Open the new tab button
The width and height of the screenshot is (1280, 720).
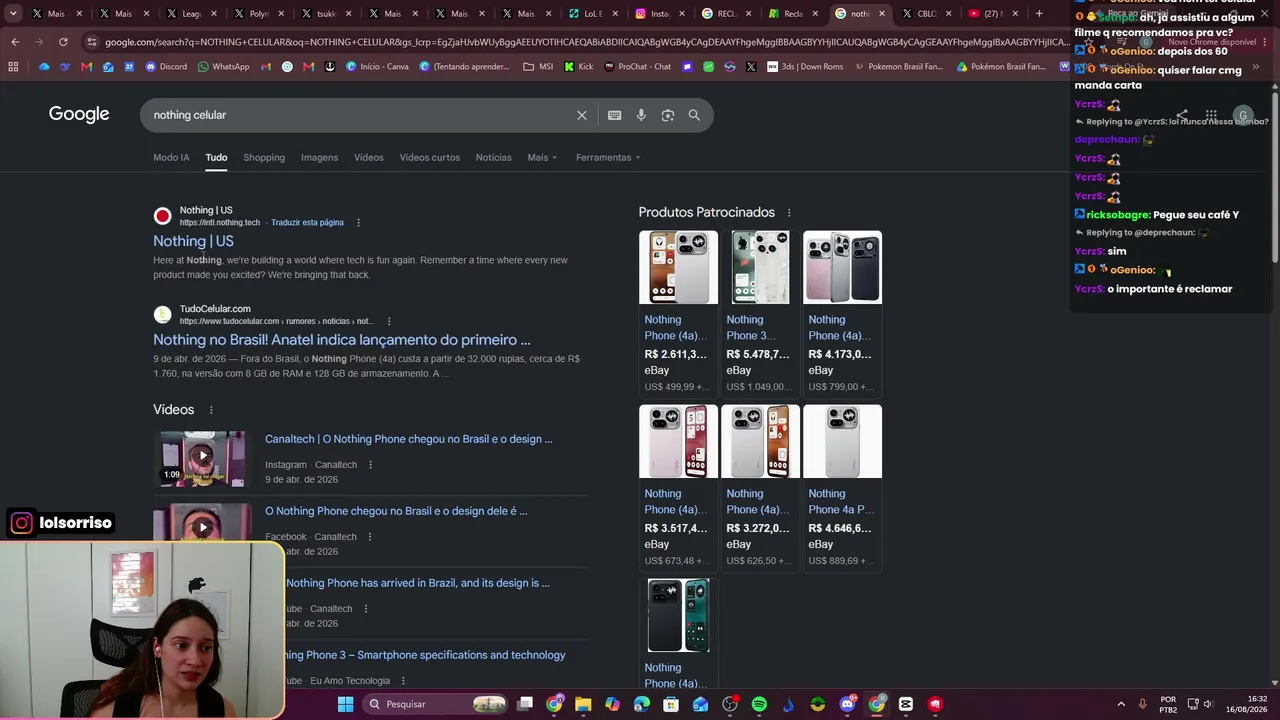click(x=1039, y=14)
